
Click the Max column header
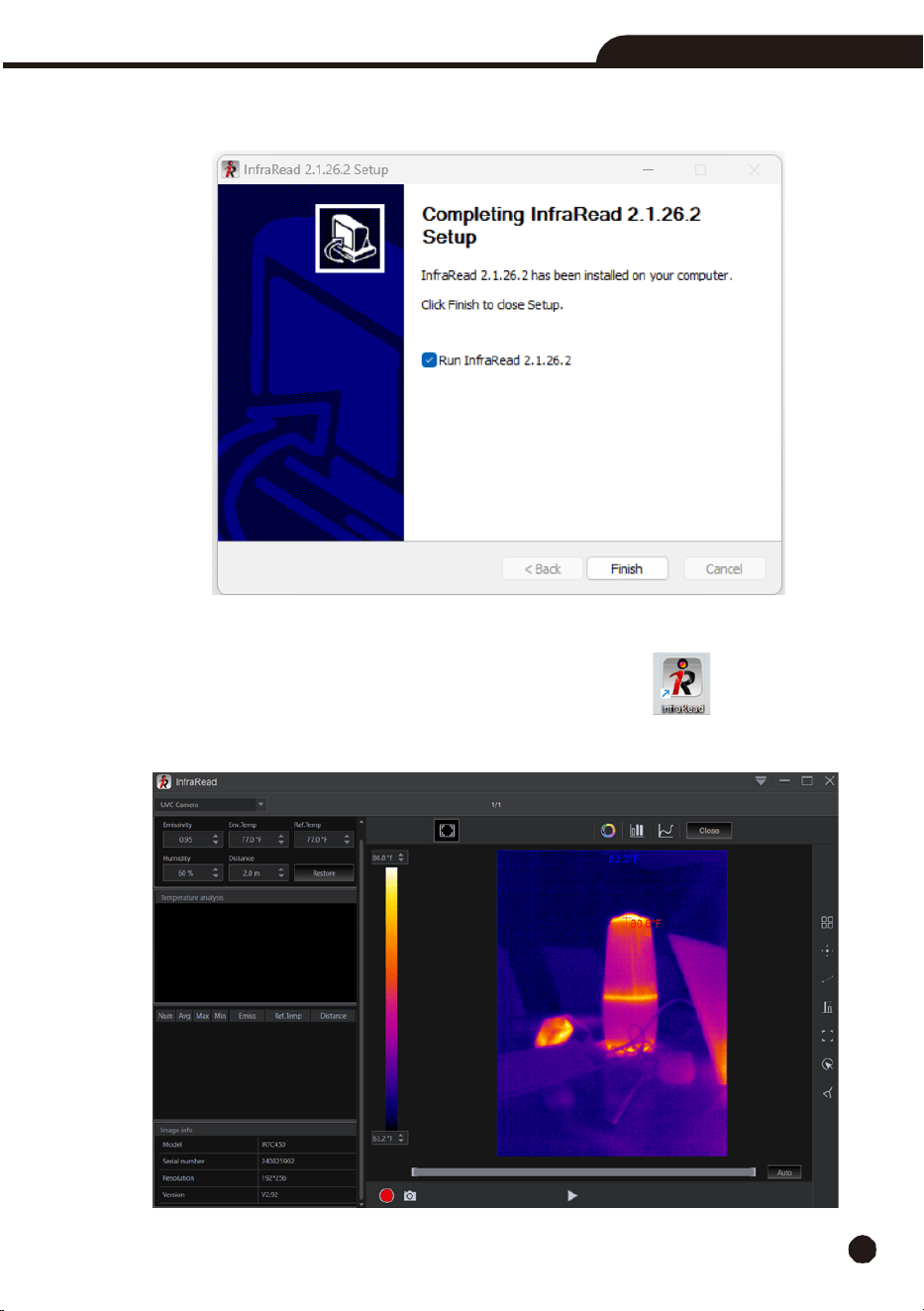click(x=202, y=1016)
